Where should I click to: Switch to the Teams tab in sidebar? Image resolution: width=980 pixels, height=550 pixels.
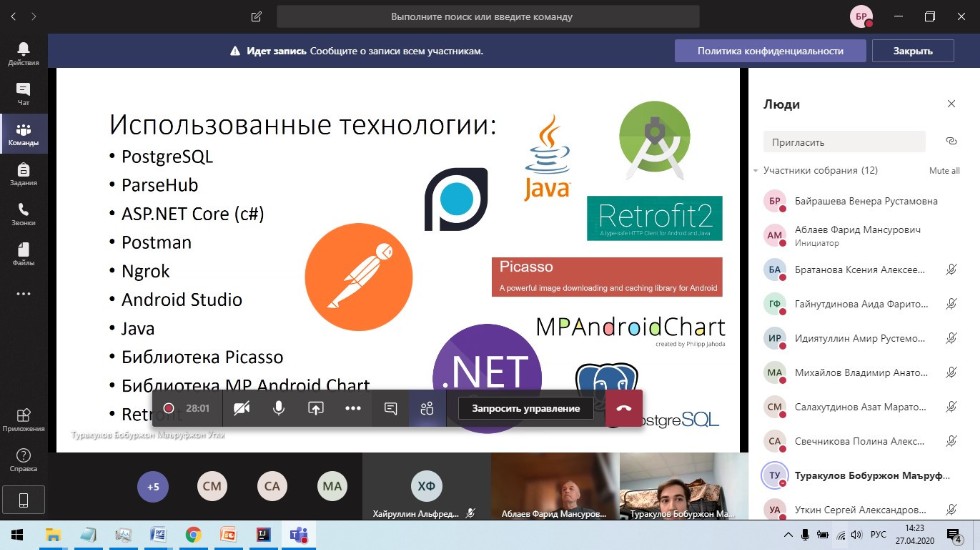tap(23, 134)
